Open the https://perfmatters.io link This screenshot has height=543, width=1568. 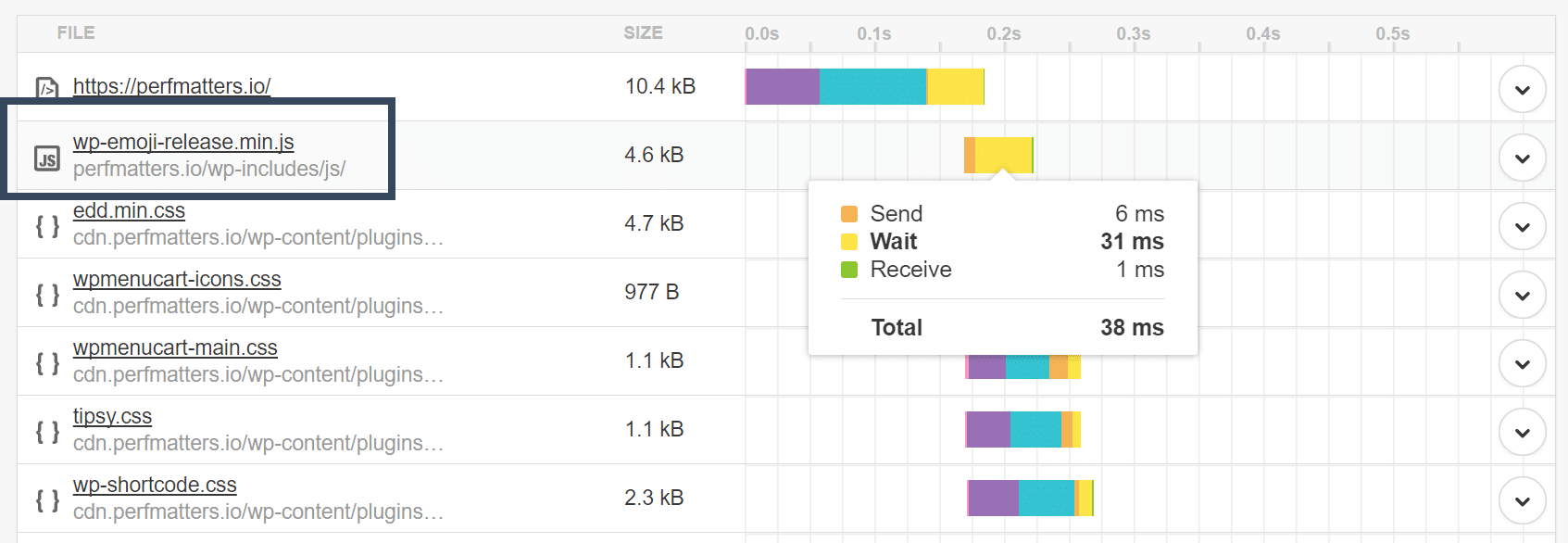(170, 86)
